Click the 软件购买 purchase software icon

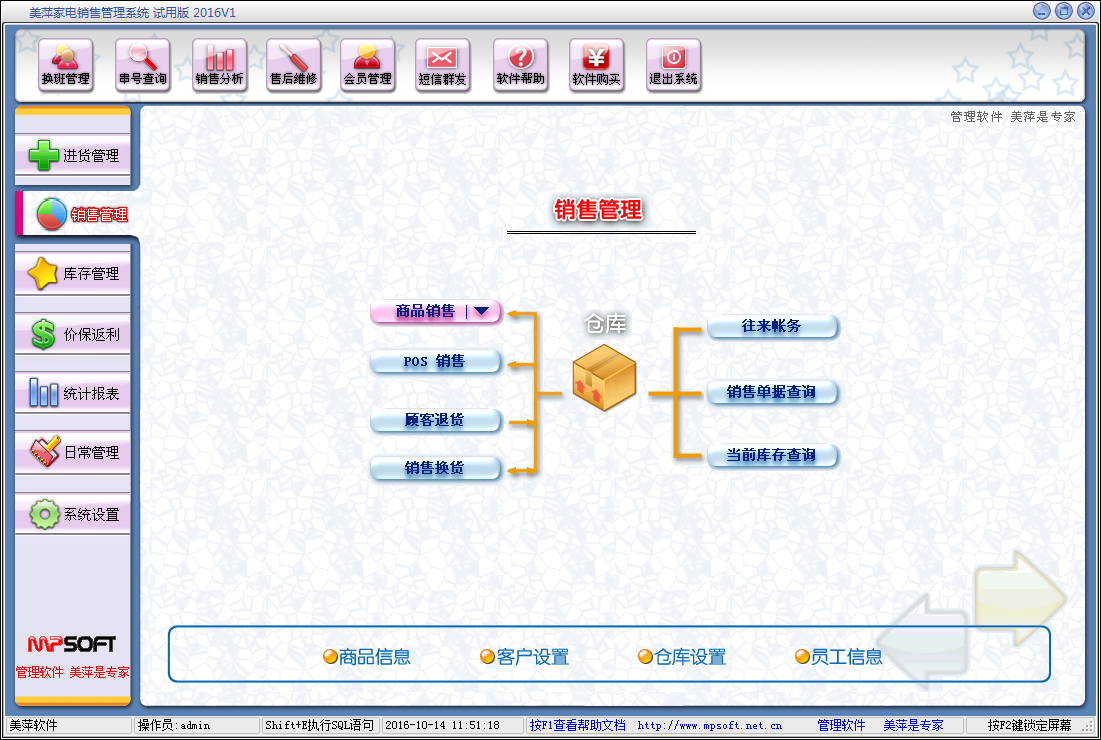597,65
